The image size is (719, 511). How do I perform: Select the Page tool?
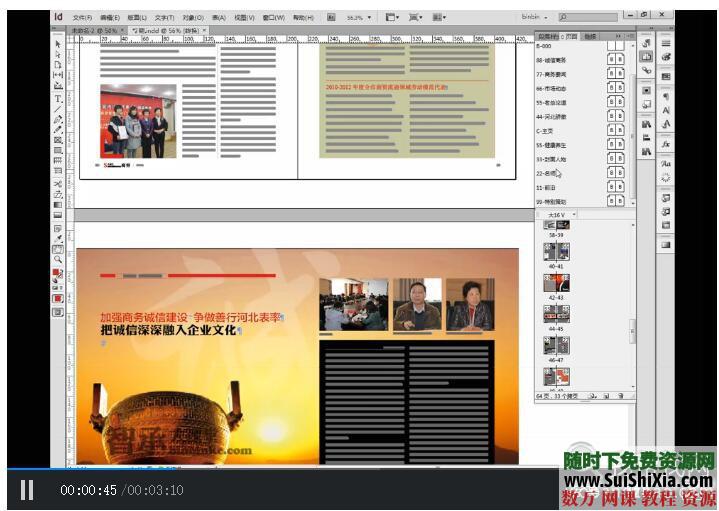coord(58,64)
